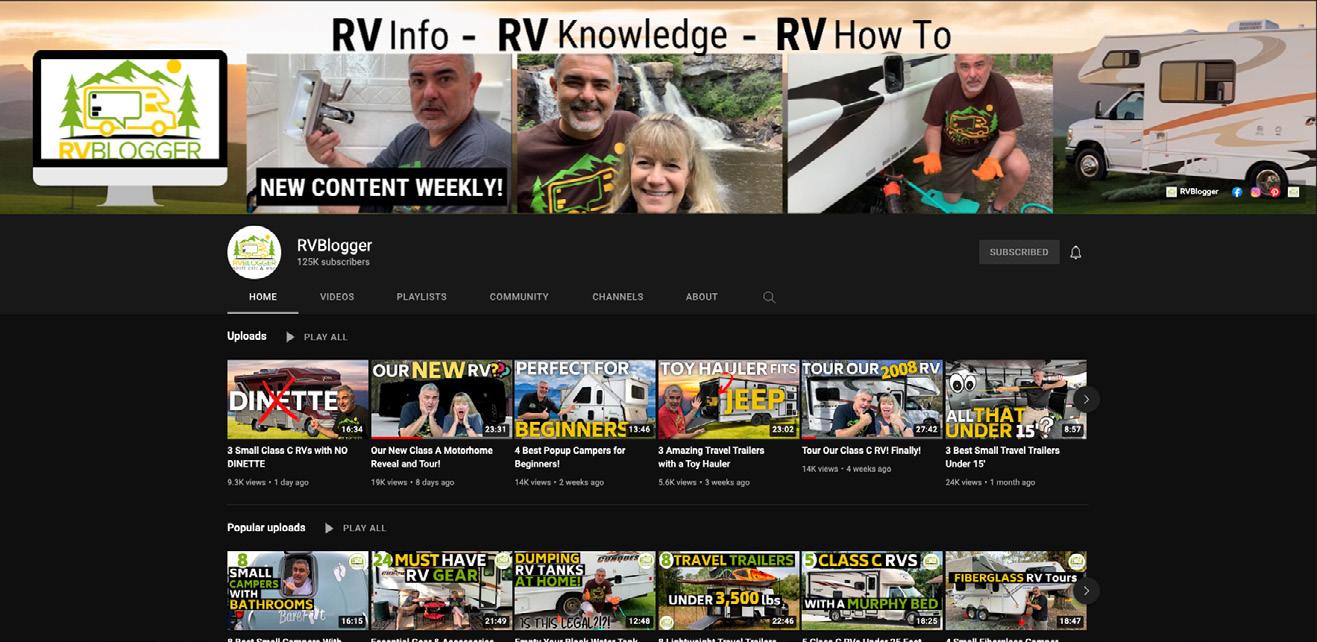The width and height of the screenshot is (1317, 642).
Task: Click the Uploads section heading
Action: coord(247,336)
